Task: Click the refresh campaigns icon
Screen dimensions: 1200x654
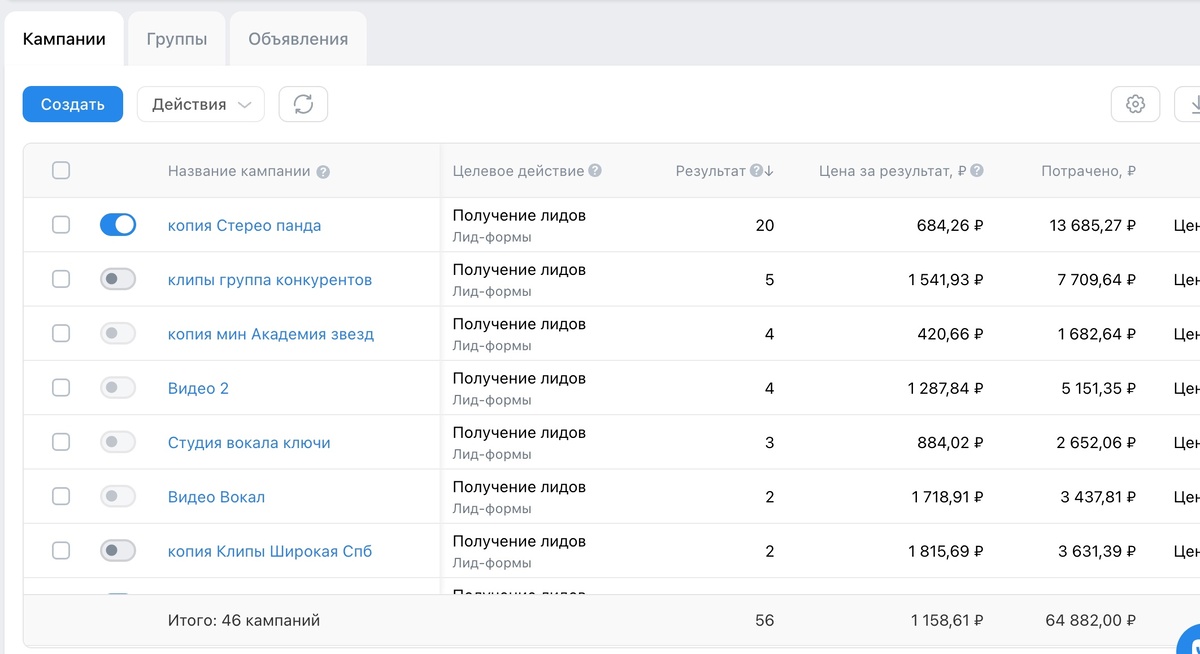Action: coord(303,104)
